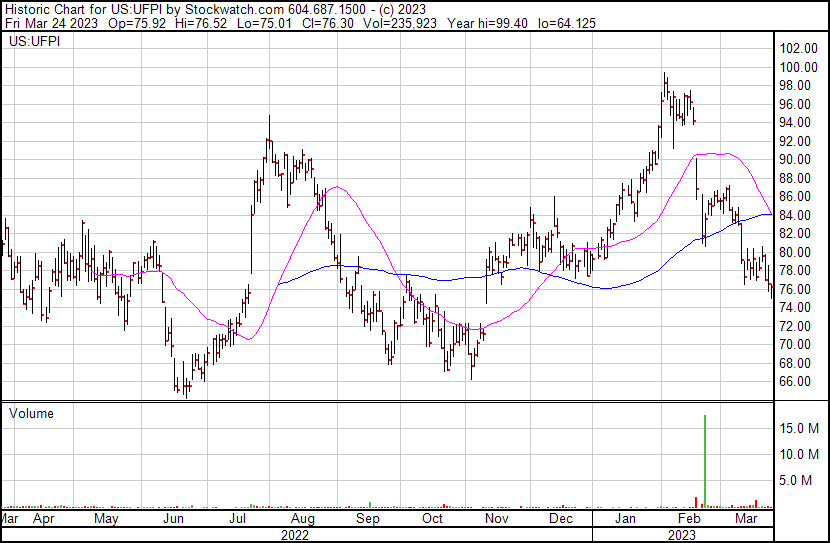Click the 2023 year label
Screen dimensions: 830x543
click(x=683, y=534)
